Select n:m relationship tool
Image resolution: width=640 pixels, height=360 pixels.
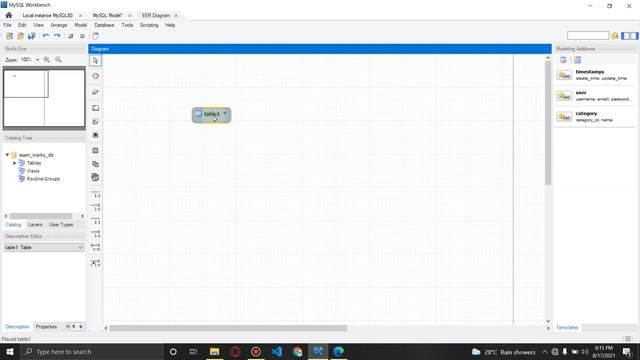(x=96, y=247)
